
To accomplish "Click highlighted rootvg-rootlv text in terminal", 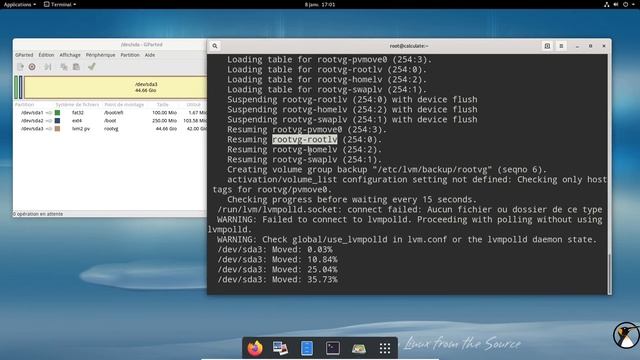I will pos(304,140).
